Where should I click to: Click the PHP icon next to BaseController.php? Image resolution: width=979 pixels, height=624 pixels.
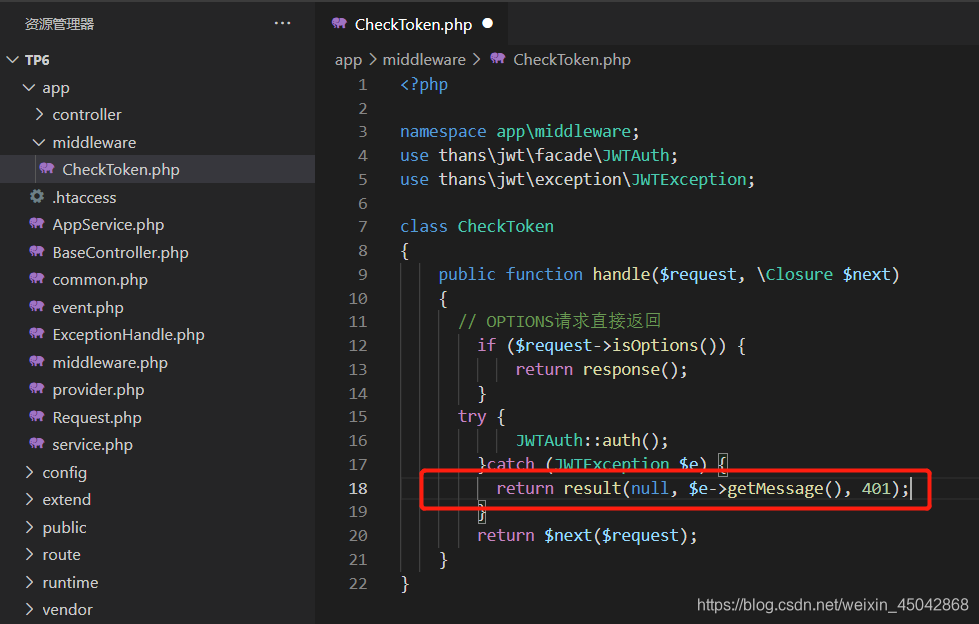[x=37, y=252]
